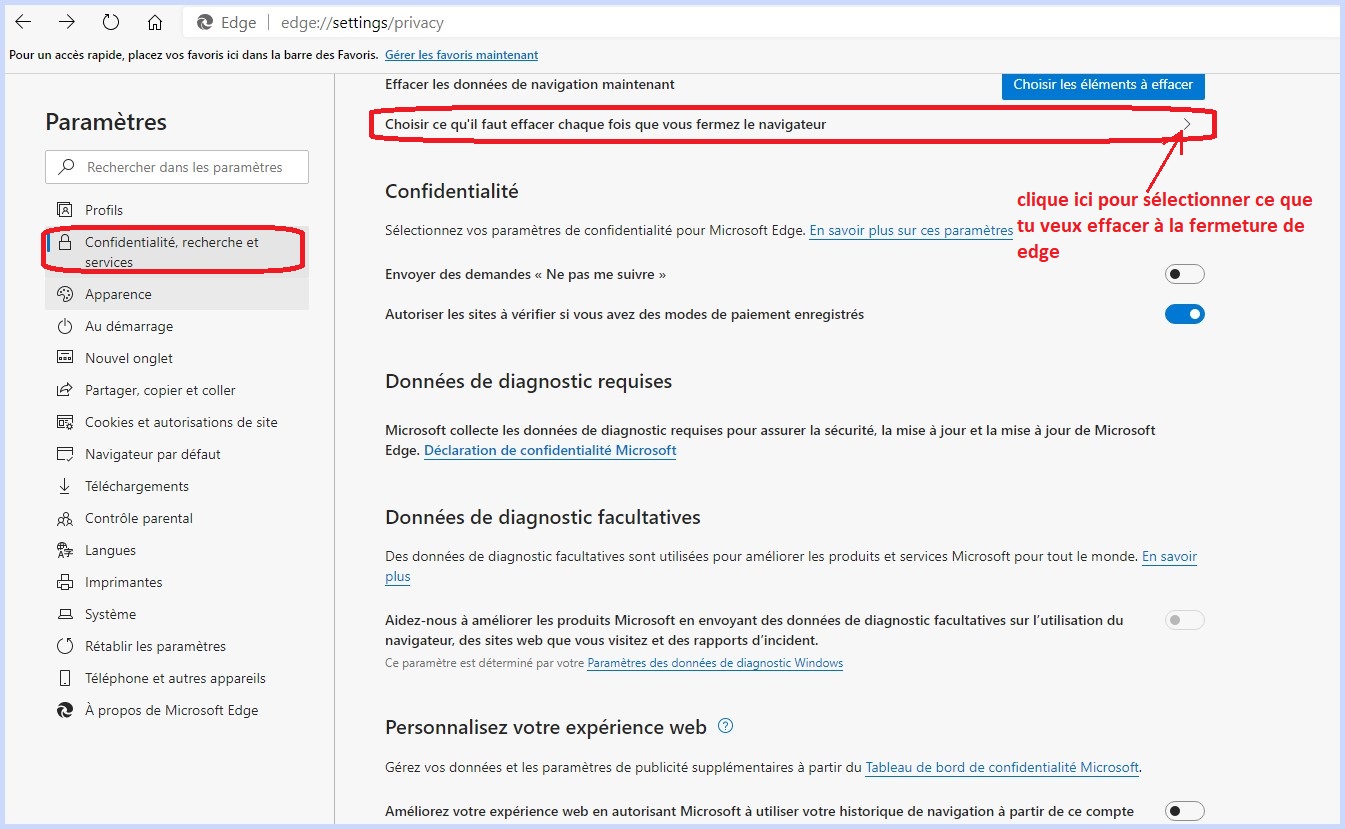Viewport: 1345px width, 829px height.
Task: Open En savoir plus sur ces paramètres
Action: coord(911,231)
